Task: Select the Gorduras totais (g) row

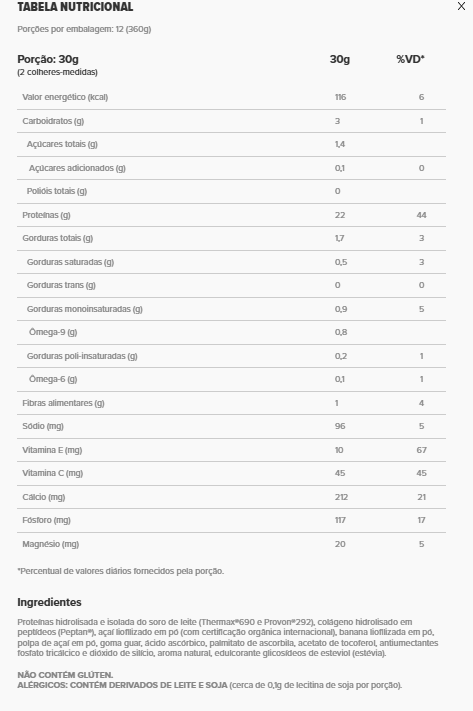Action: [231, 238]
